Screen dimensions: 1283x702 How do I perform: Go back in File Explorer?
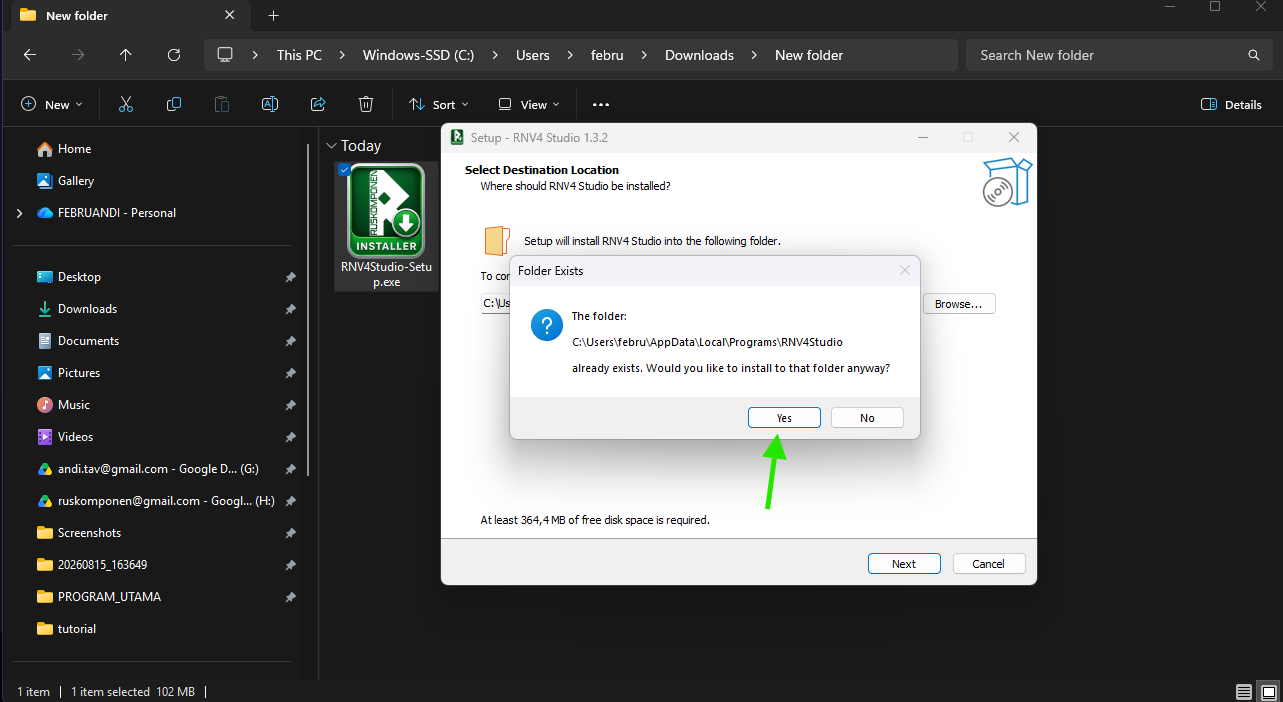pyautogui.click(x=29, y=55)
